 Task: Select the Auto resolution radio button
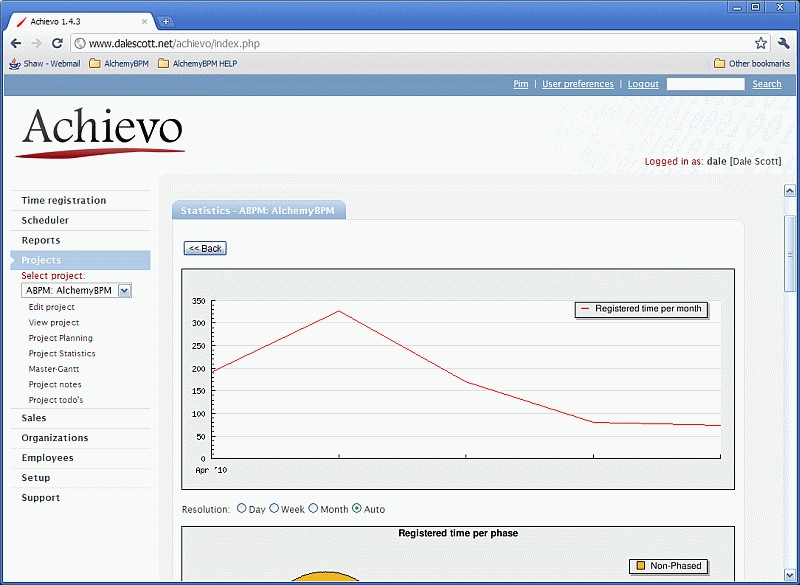click(357, 508)
